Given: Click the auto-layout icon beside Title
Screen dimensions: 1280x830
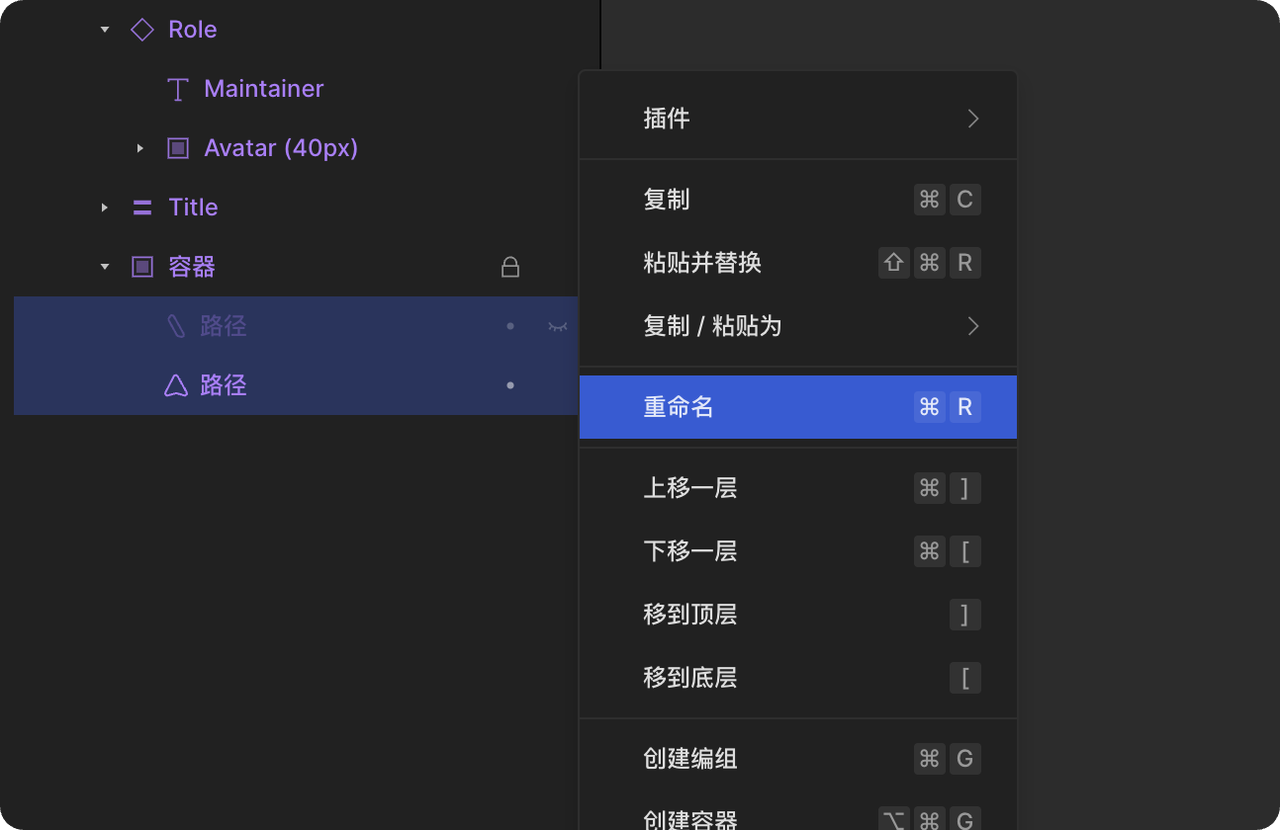Looking at the screenshot, I should [x=142, y=208].
